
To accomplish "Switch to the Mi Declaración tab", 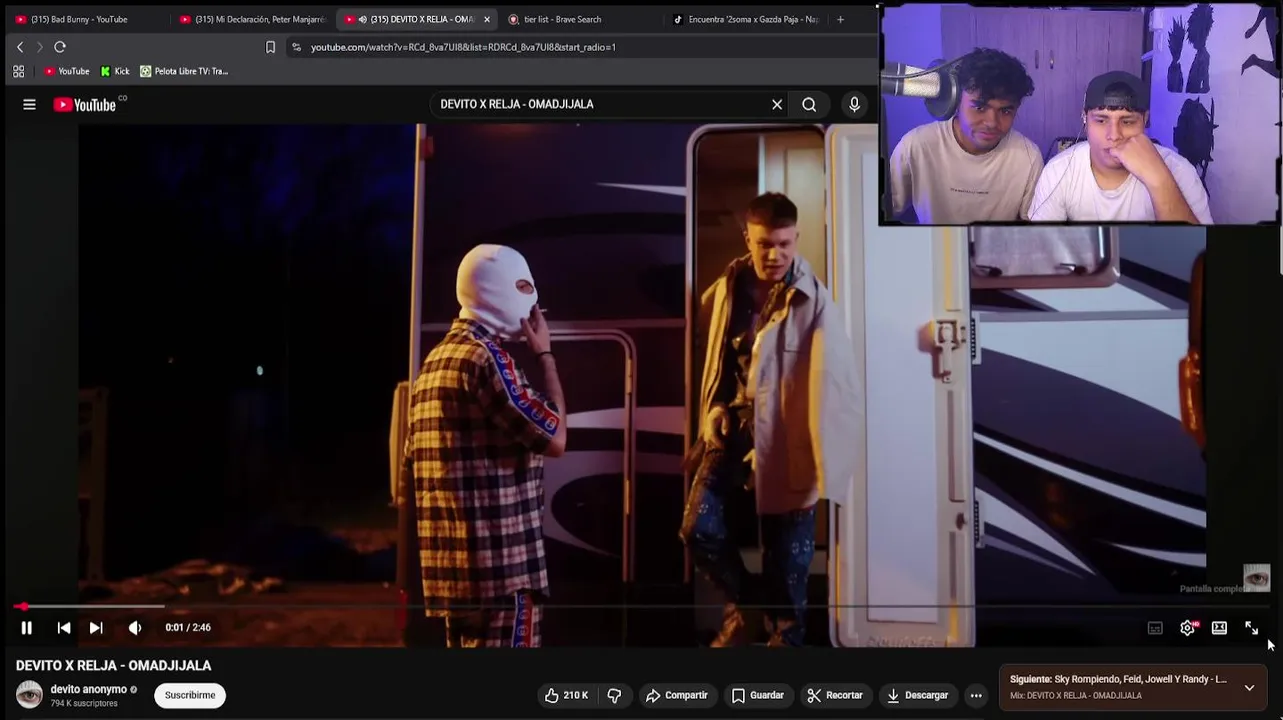I will [252, 19].
